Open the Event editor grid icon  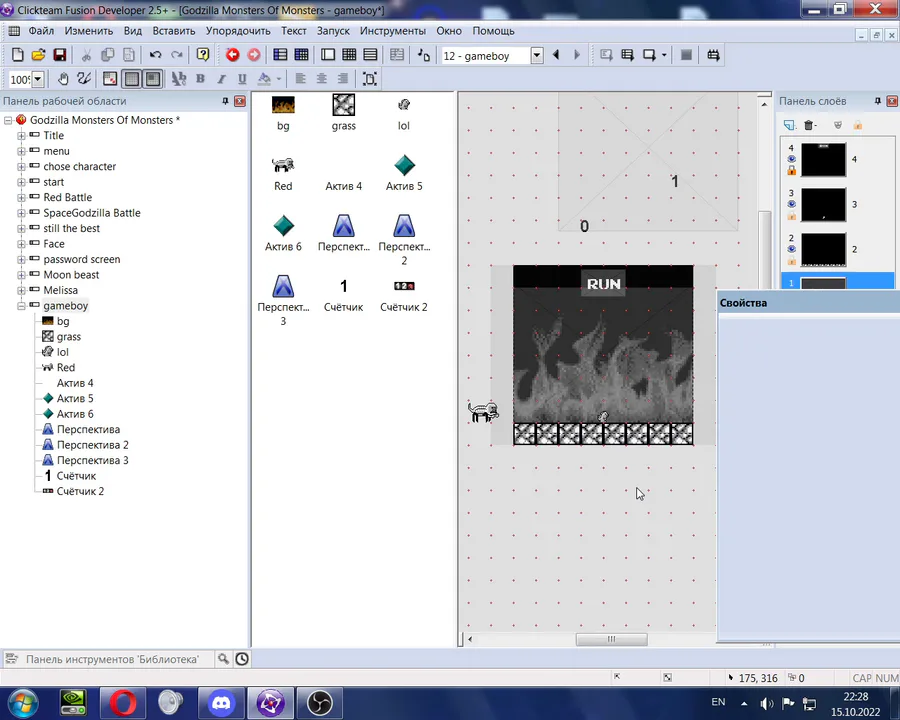coord(349,55)
